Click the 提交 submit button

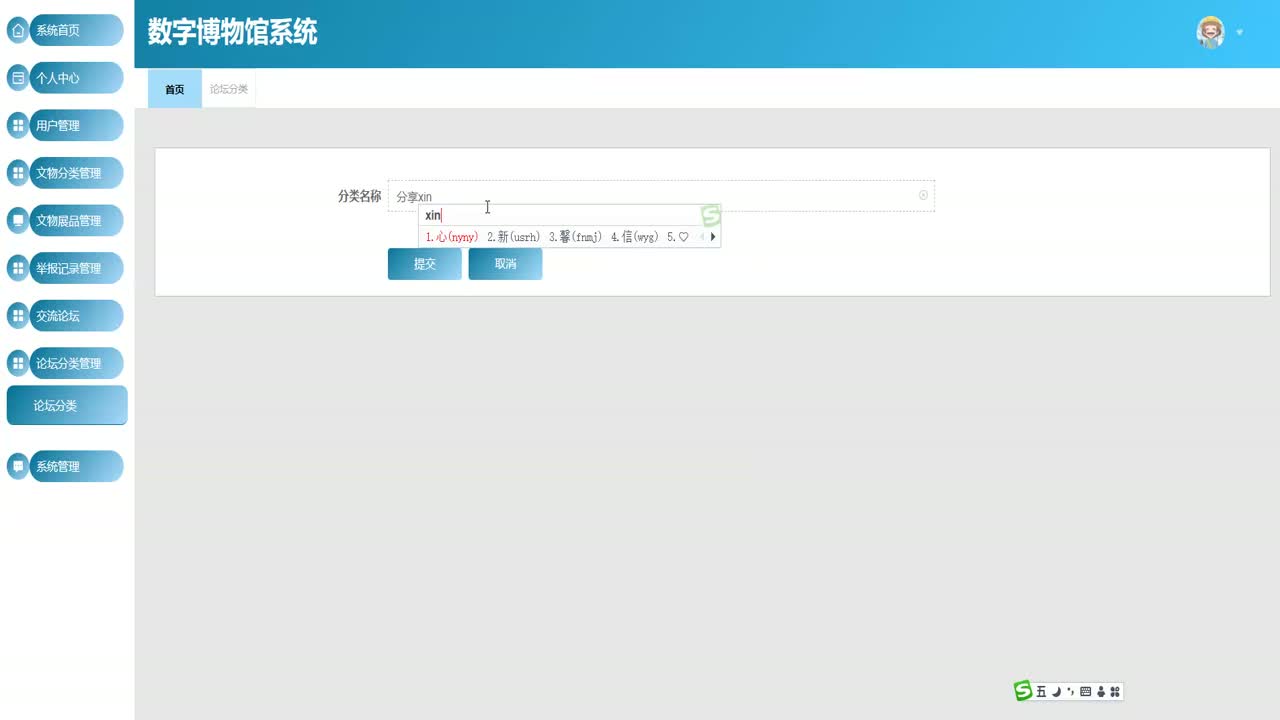(425, 264)
